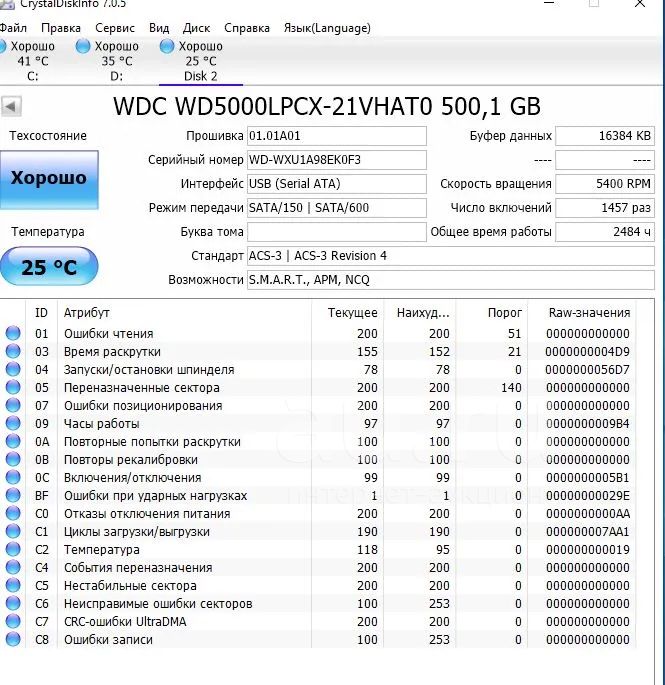This screenshot has width=665, height=685.
Task: Click status orb for Повторы рекалибровки row
Action: coord(13,459)
